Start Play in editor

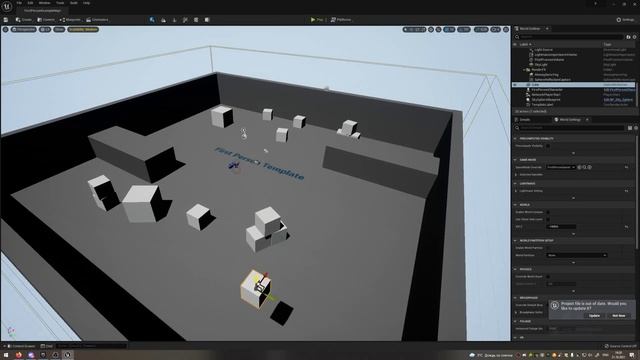pyautogui.click(x=317, y=20)
